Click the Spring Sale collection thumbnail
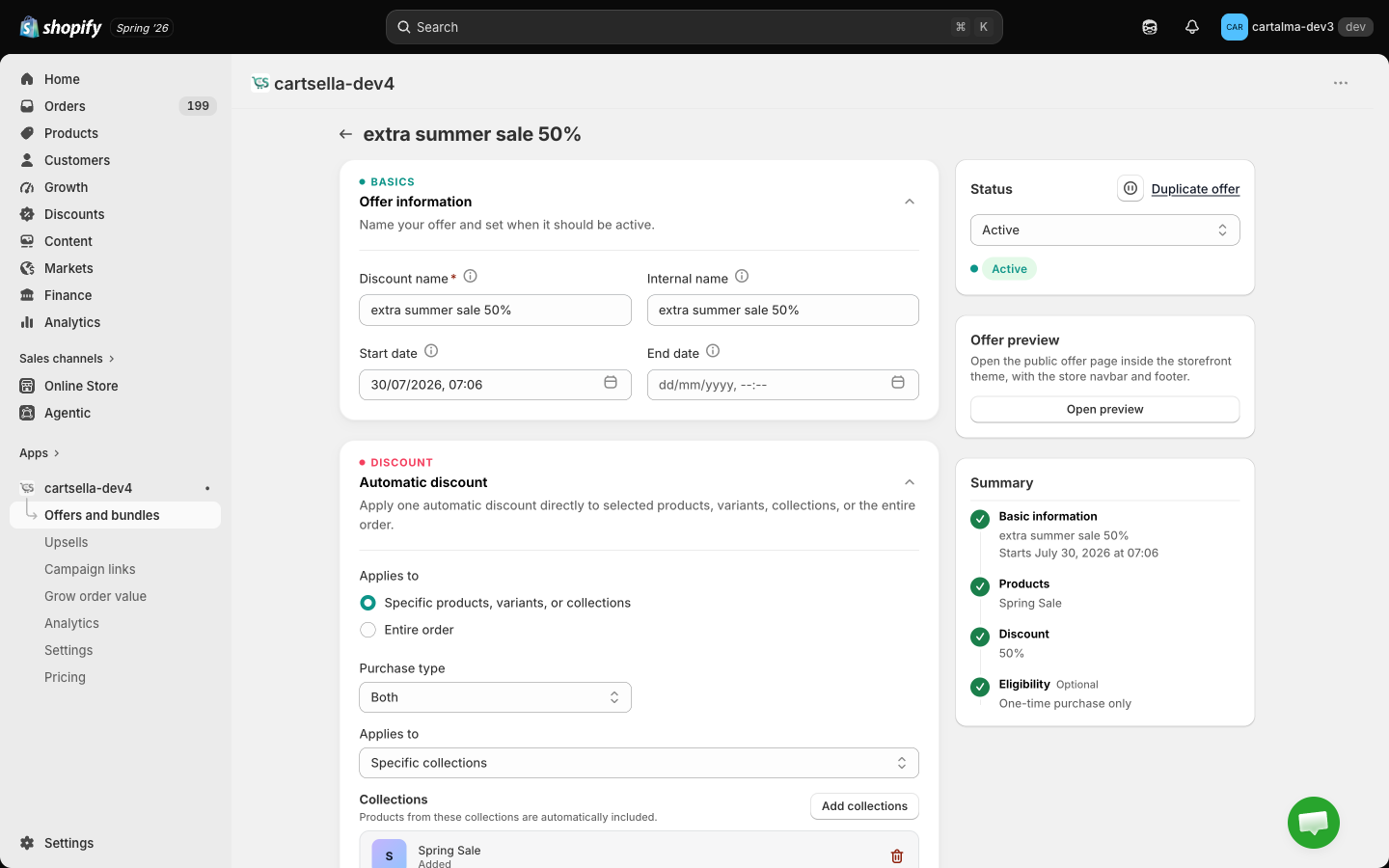Image resolution: width=1389 pixels, height=868 pixels. (389, 855)
